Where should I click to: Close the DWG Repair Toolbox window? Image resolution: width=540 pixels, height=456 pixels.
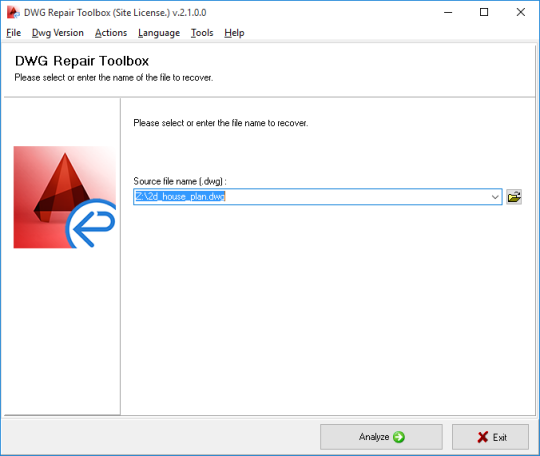click(x=521, y=12)
